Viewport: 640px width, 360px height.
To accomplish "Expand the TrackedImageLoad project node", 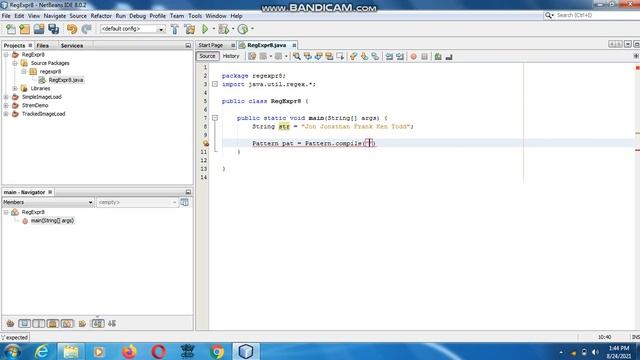I will [x=6, y=114].
